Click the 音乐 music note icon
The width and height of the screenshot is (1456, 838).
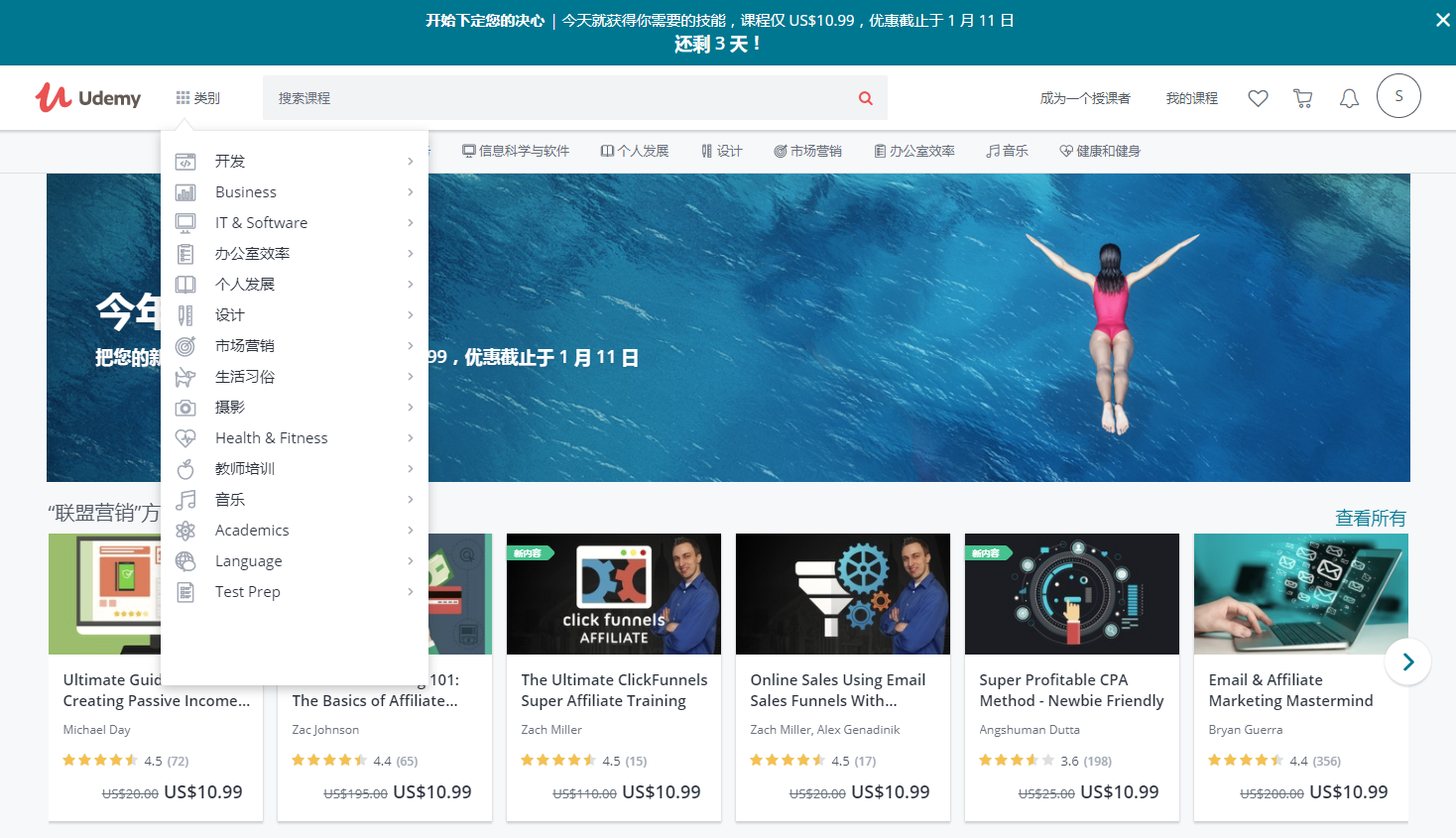[185, 500]
